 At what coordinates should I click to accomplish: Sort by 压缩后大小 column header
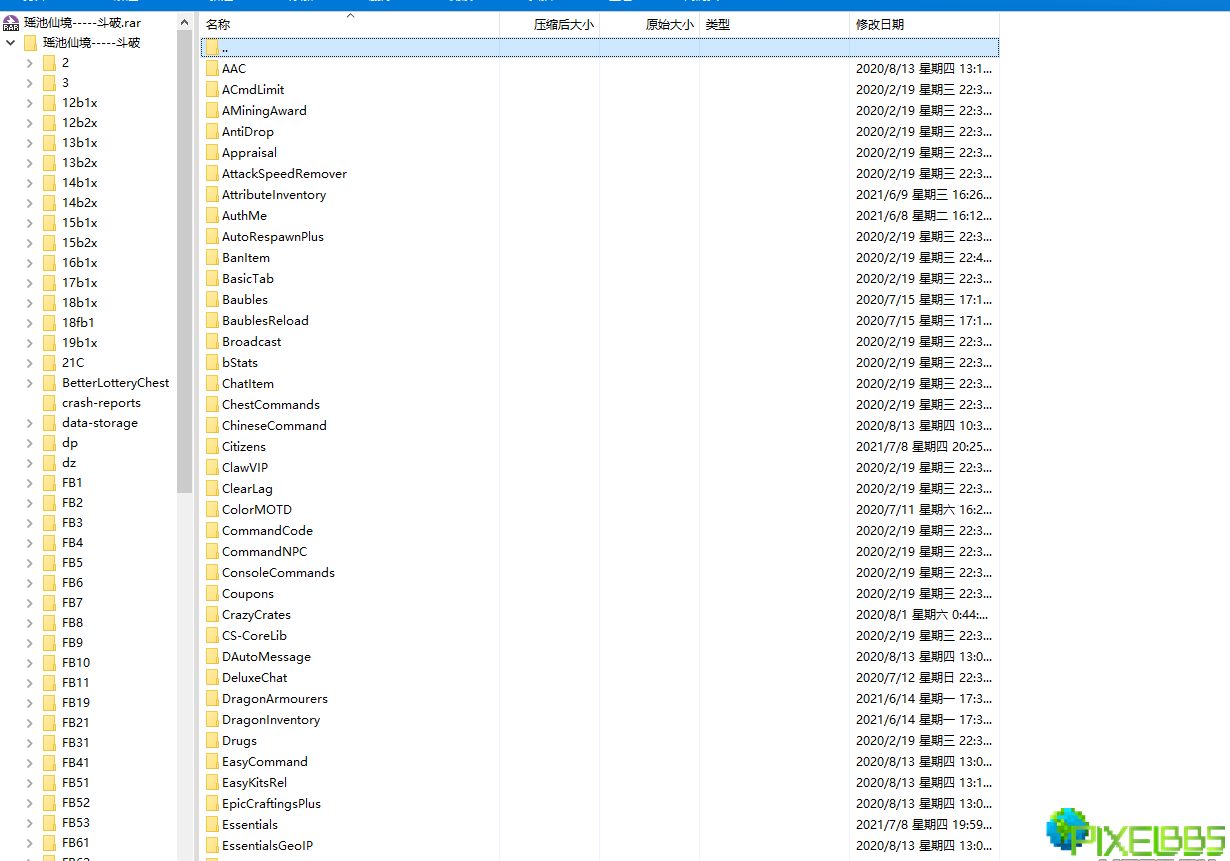(563, 24)
